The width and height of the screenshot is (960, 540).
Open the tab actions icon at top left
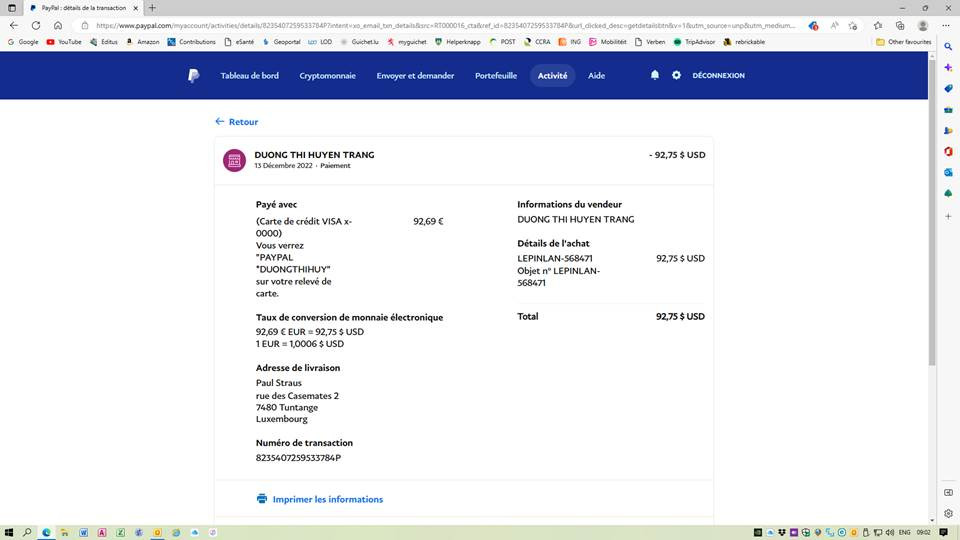(12, 8)
